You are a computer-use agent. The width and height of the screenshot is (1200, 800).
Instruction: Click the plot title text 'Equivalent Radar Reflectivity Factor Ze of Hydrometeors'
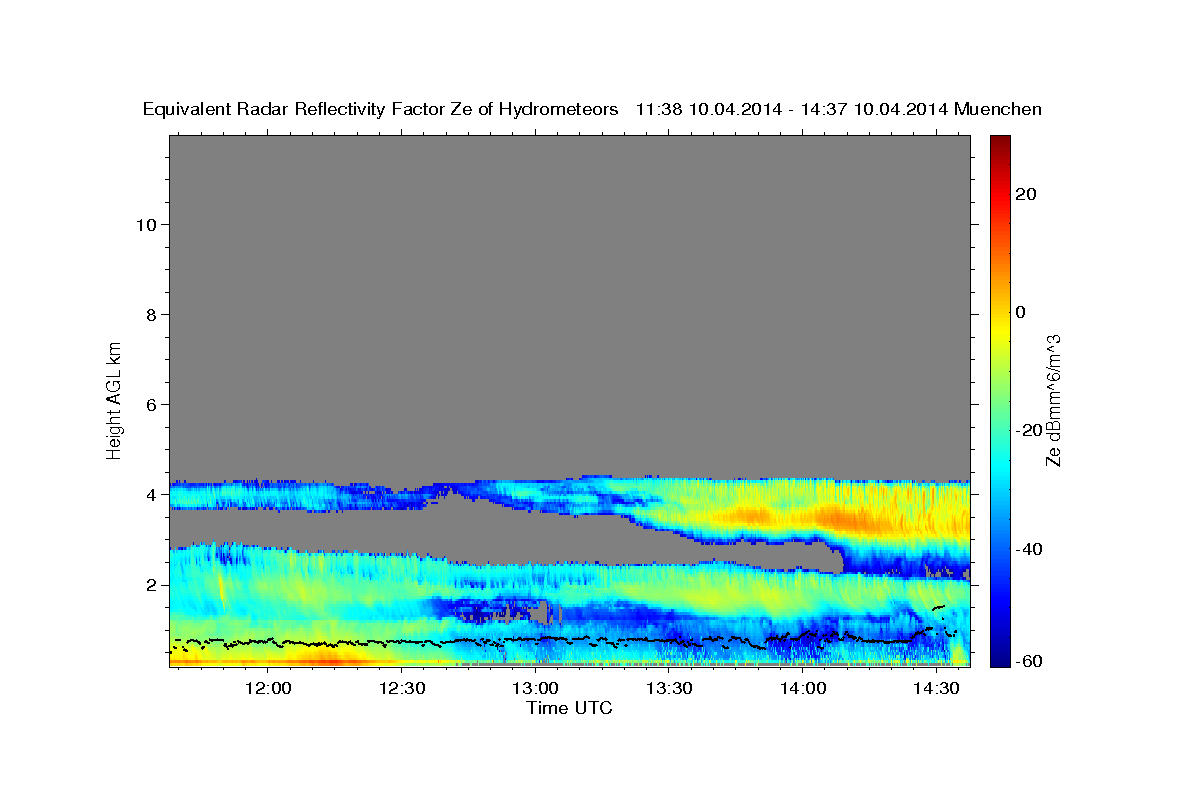click(381, 110)
